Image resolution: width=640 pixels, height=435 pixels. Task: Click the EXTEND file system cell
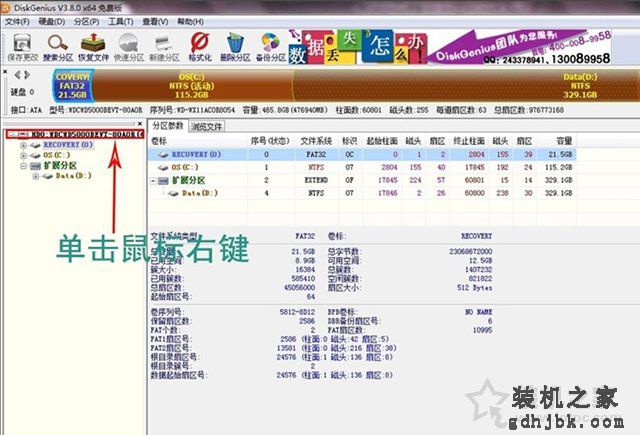point(316,180)
